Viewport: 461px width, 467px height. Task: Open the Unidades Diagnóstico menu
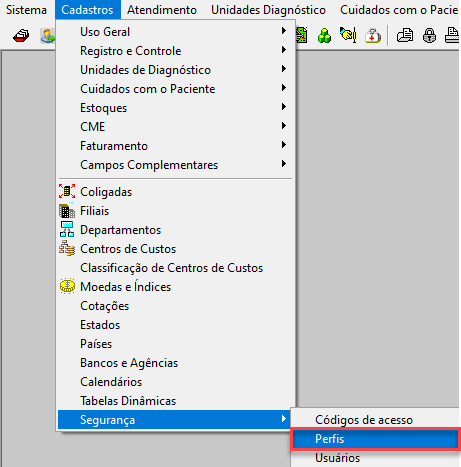coord(269,10)
